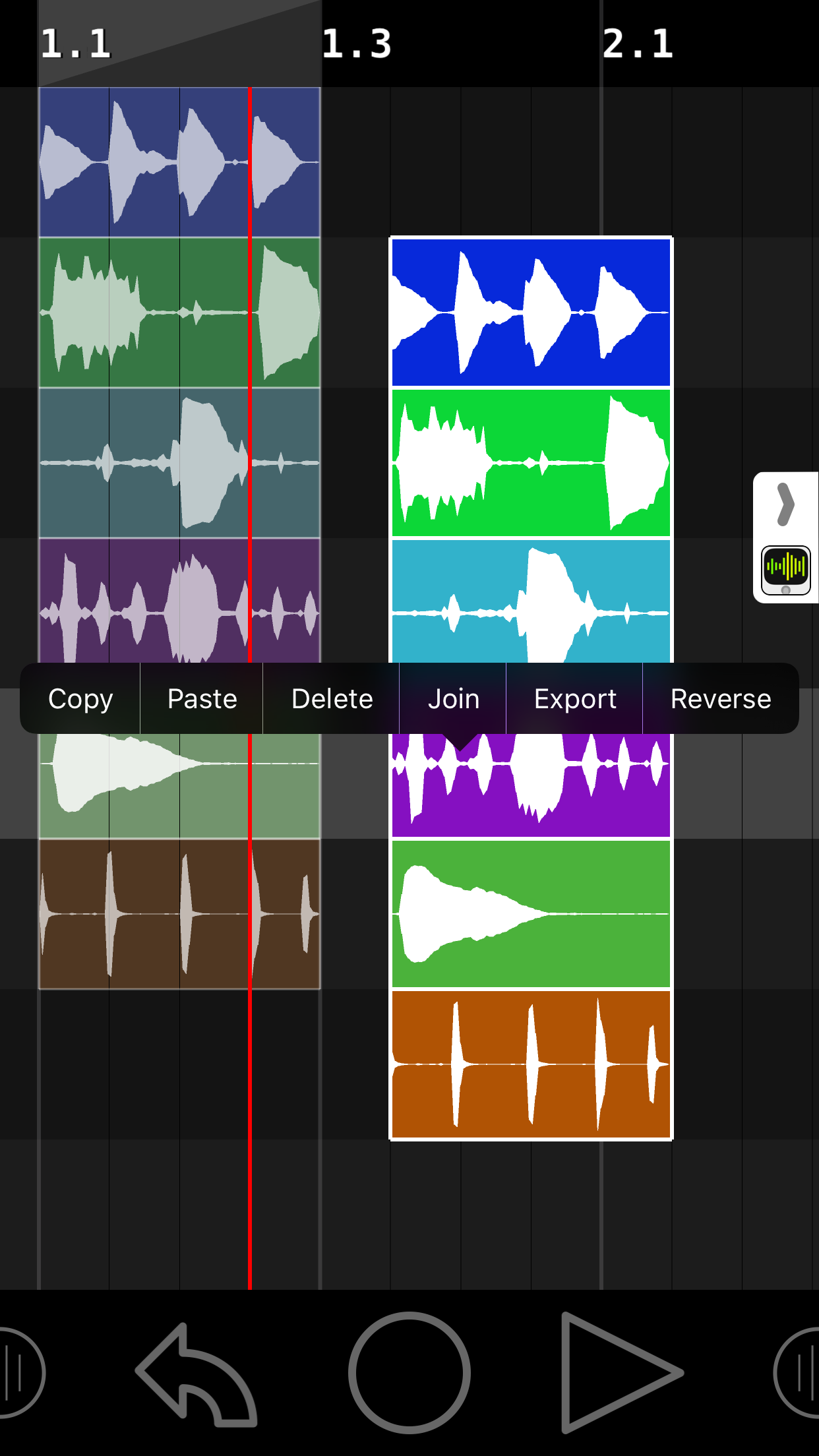Select the orange selected clip at bottom

[x=531, y=1064]
